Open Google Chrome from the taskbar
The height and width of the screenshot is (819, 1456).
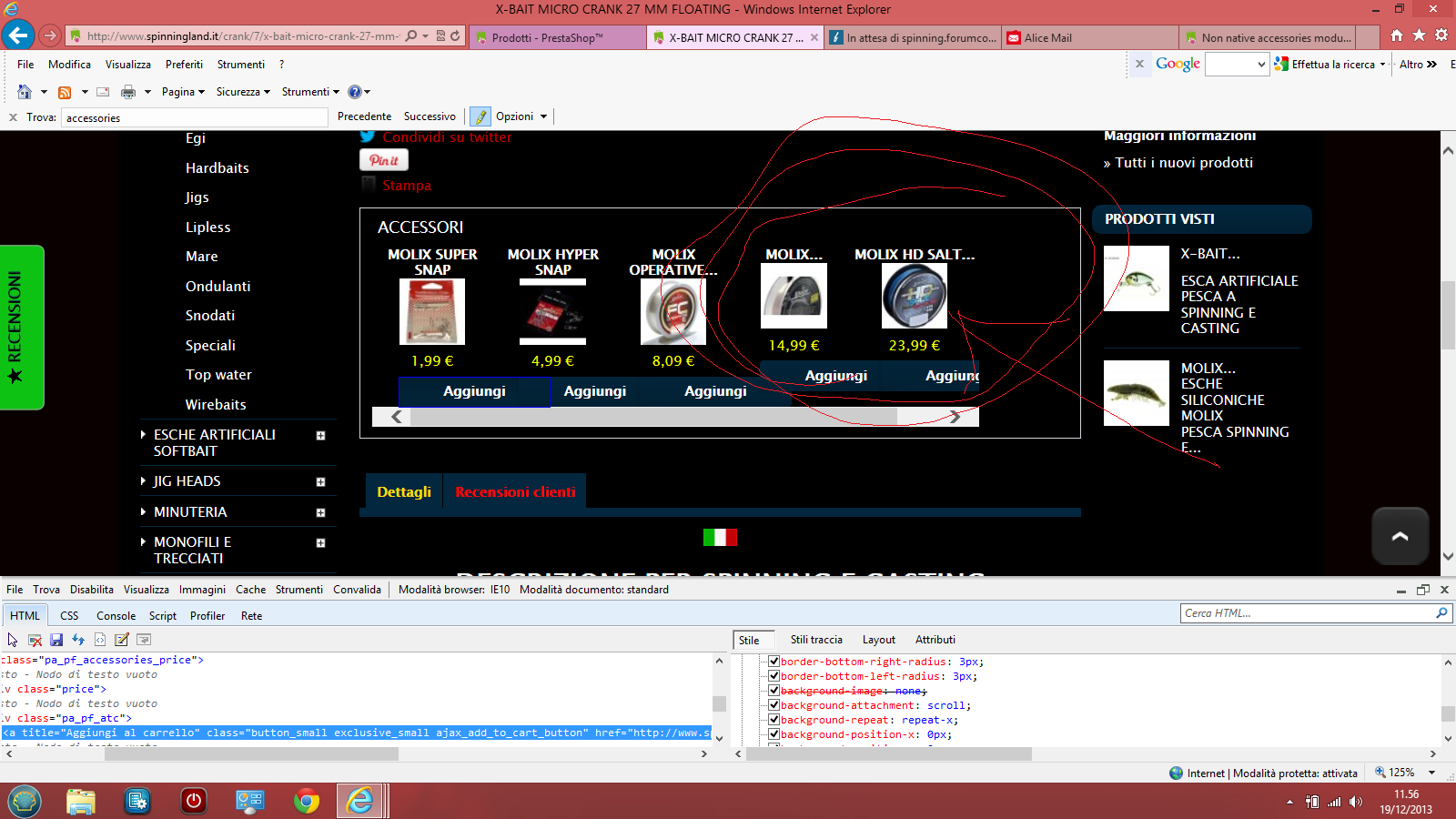(307, 802)
